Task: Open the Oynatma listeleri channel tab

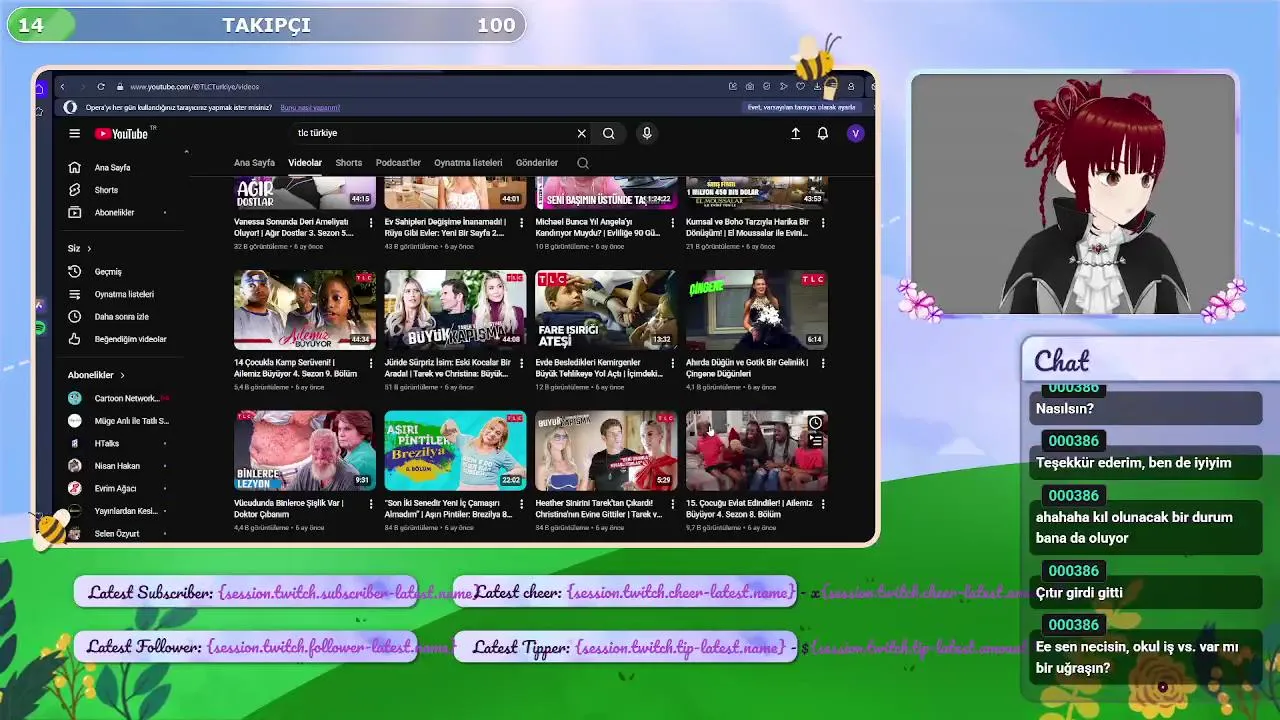Action: pos(468,163)
